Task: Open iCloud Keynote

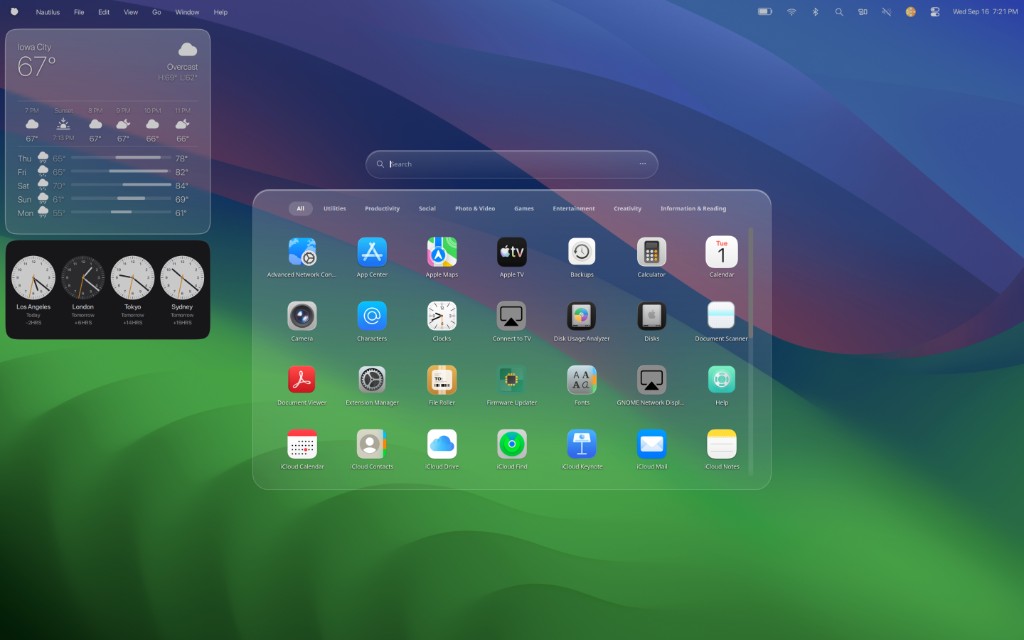Action: pyautogui.click(x=581, y=444)
